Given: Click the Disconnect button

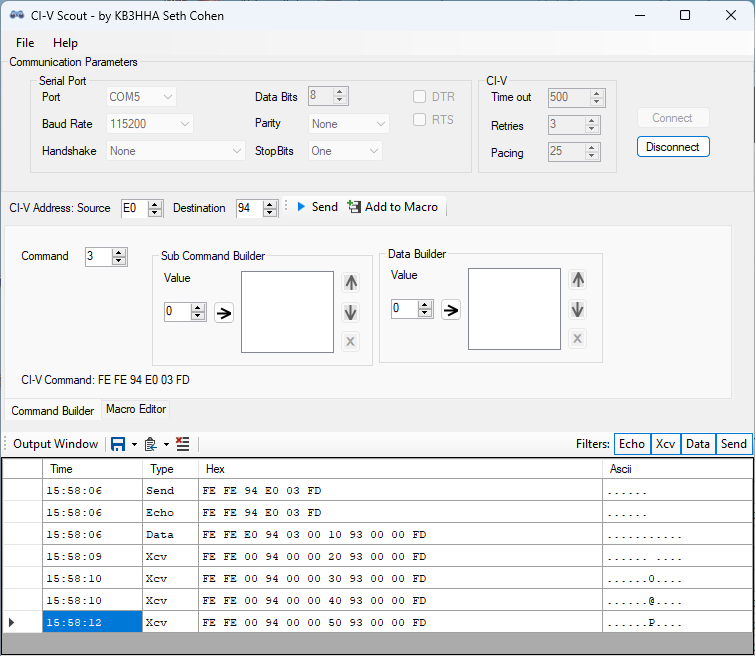Looking at the screenshot, I should (x=673, y=147).
